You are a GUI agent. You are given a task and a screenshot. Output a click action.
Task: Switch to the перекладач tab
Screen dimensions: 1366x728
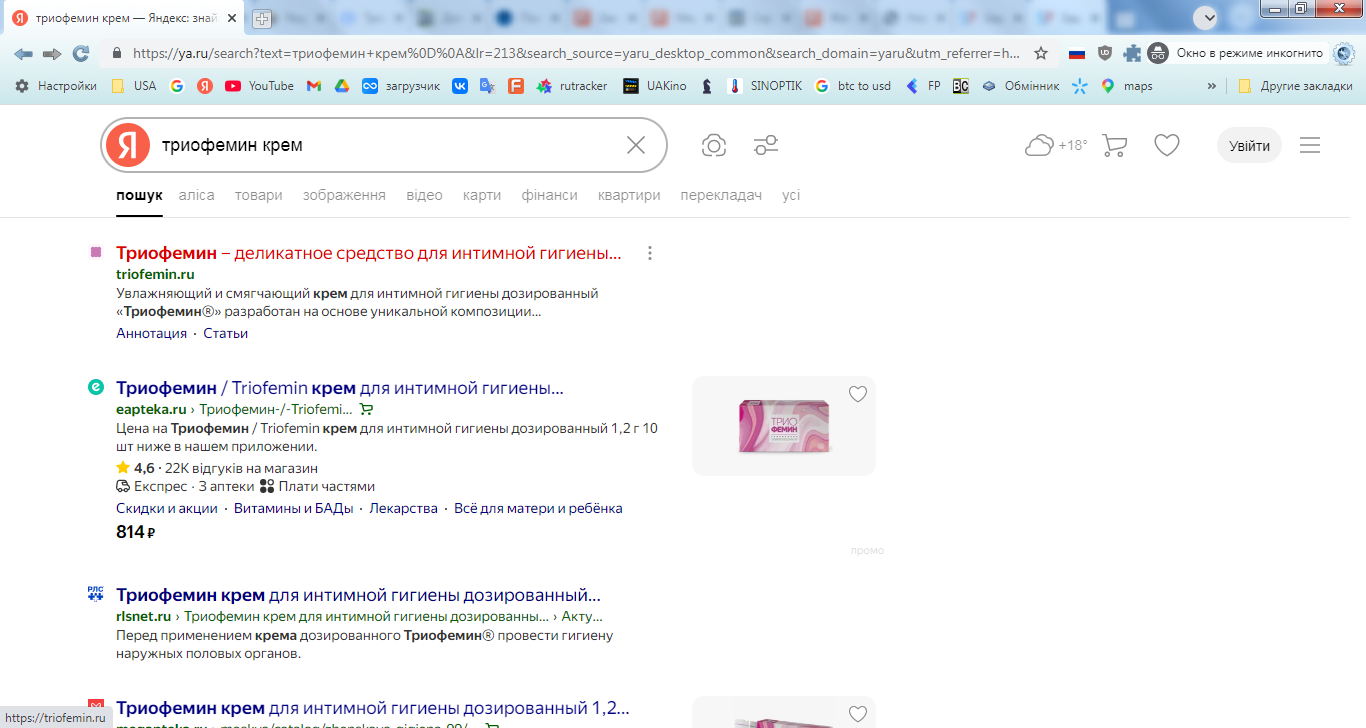[721, 195]
